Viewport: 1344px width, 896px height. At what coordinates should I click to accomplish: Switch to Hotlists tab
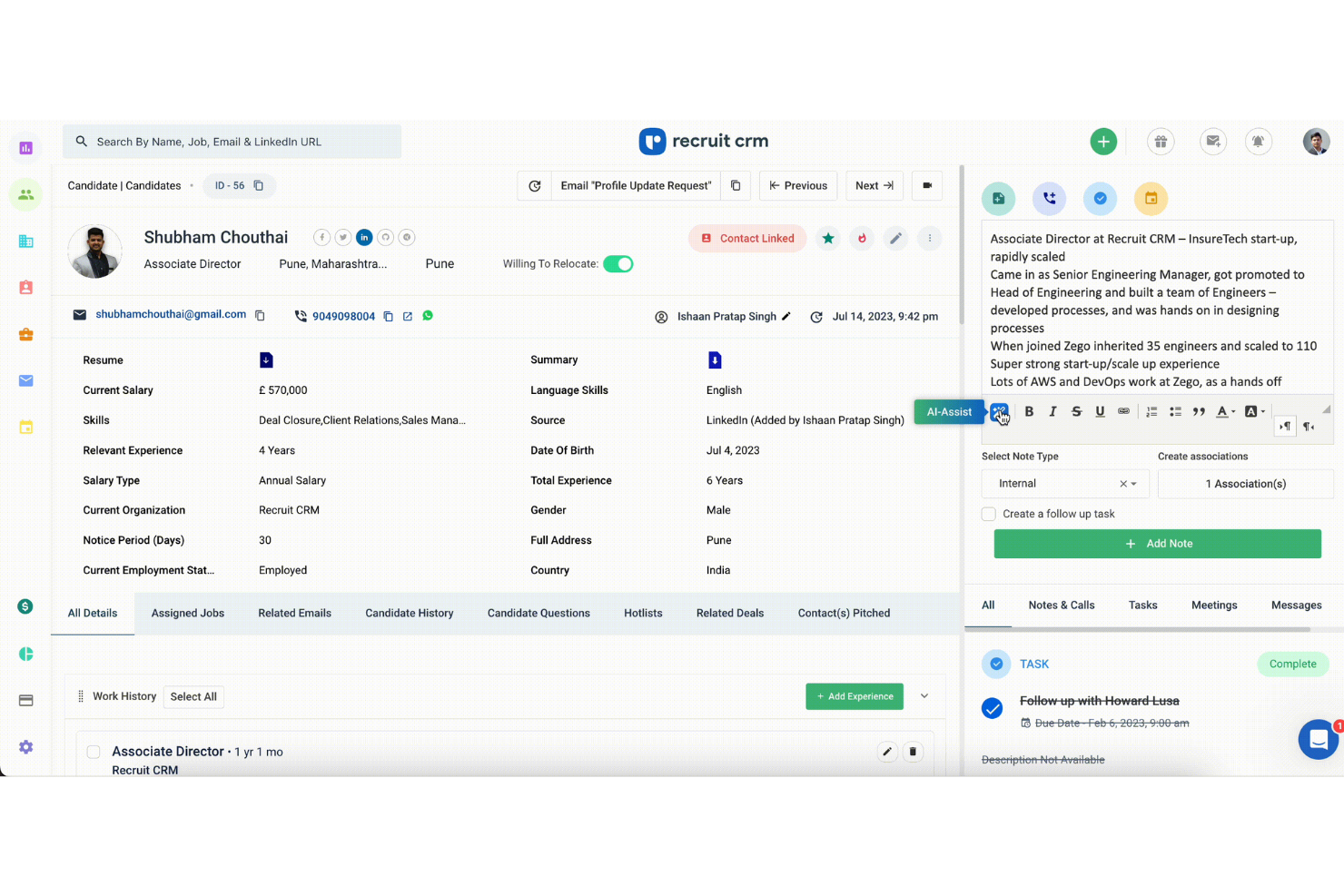[x=643, y=614]
